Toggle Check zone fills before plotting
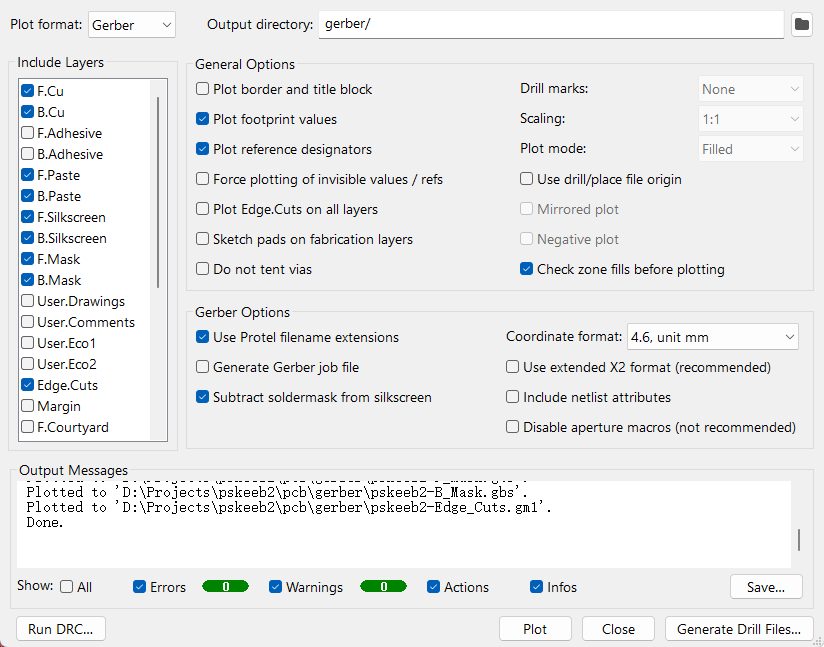 tap(526, 269)
